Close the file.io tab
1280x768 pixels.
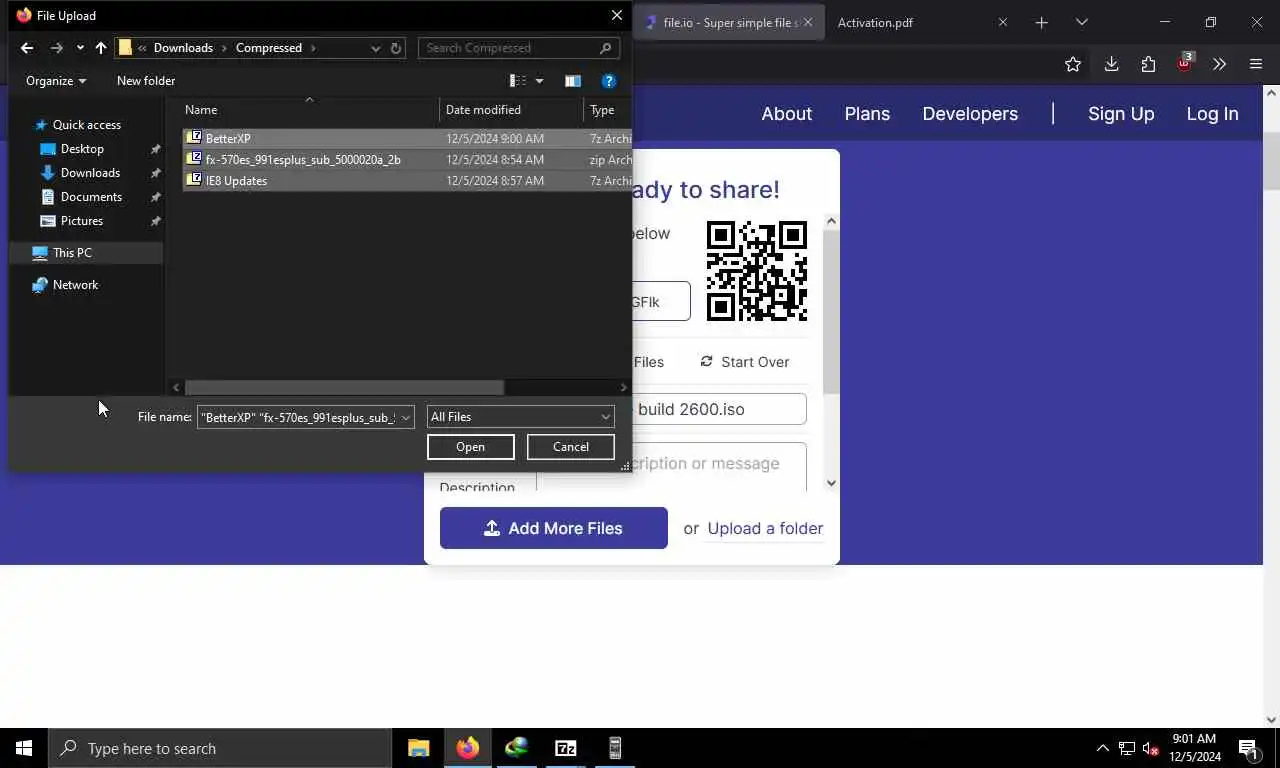[808, 22]
